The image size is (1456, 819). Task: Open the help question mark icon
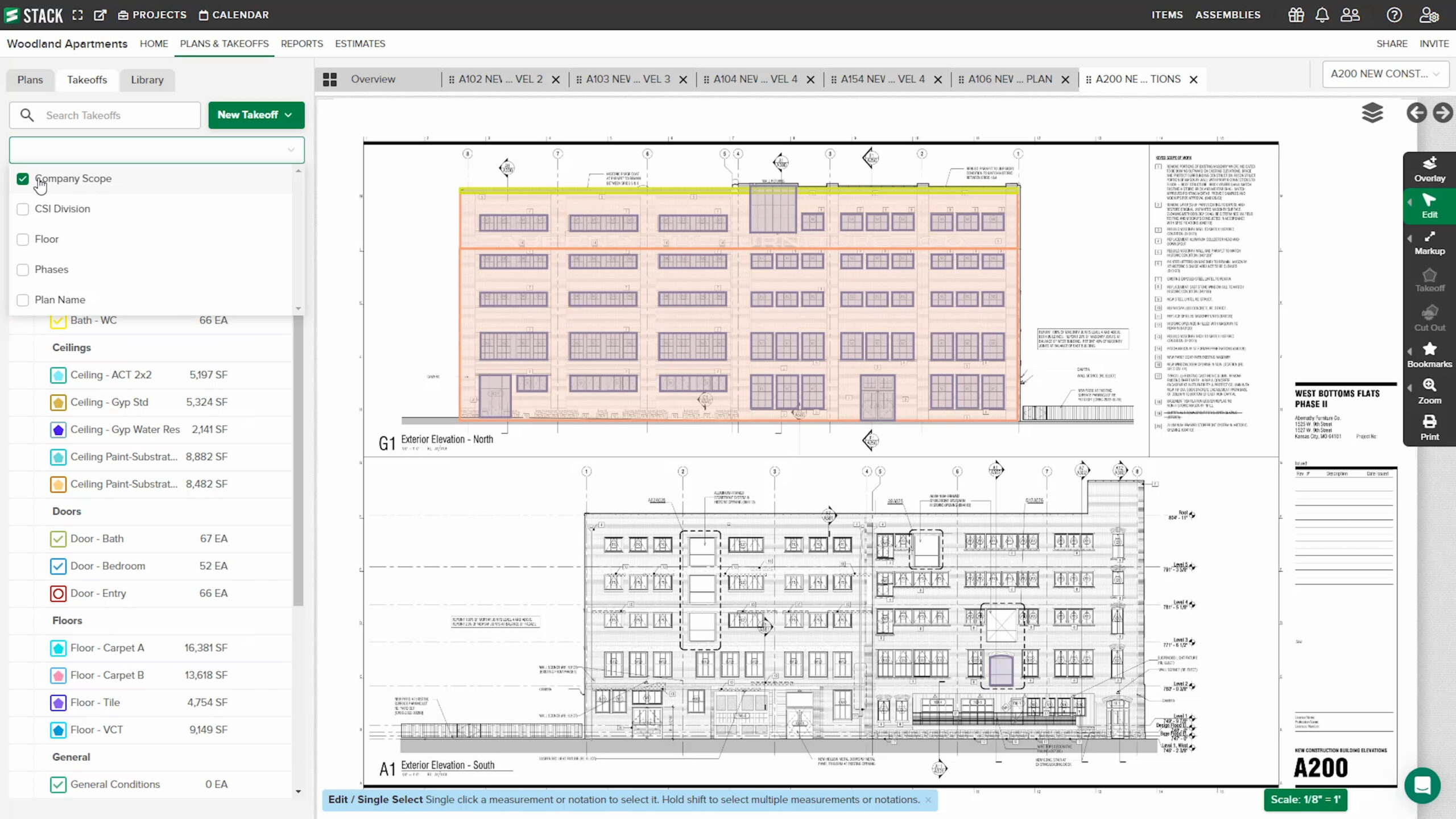(1393, 15)
